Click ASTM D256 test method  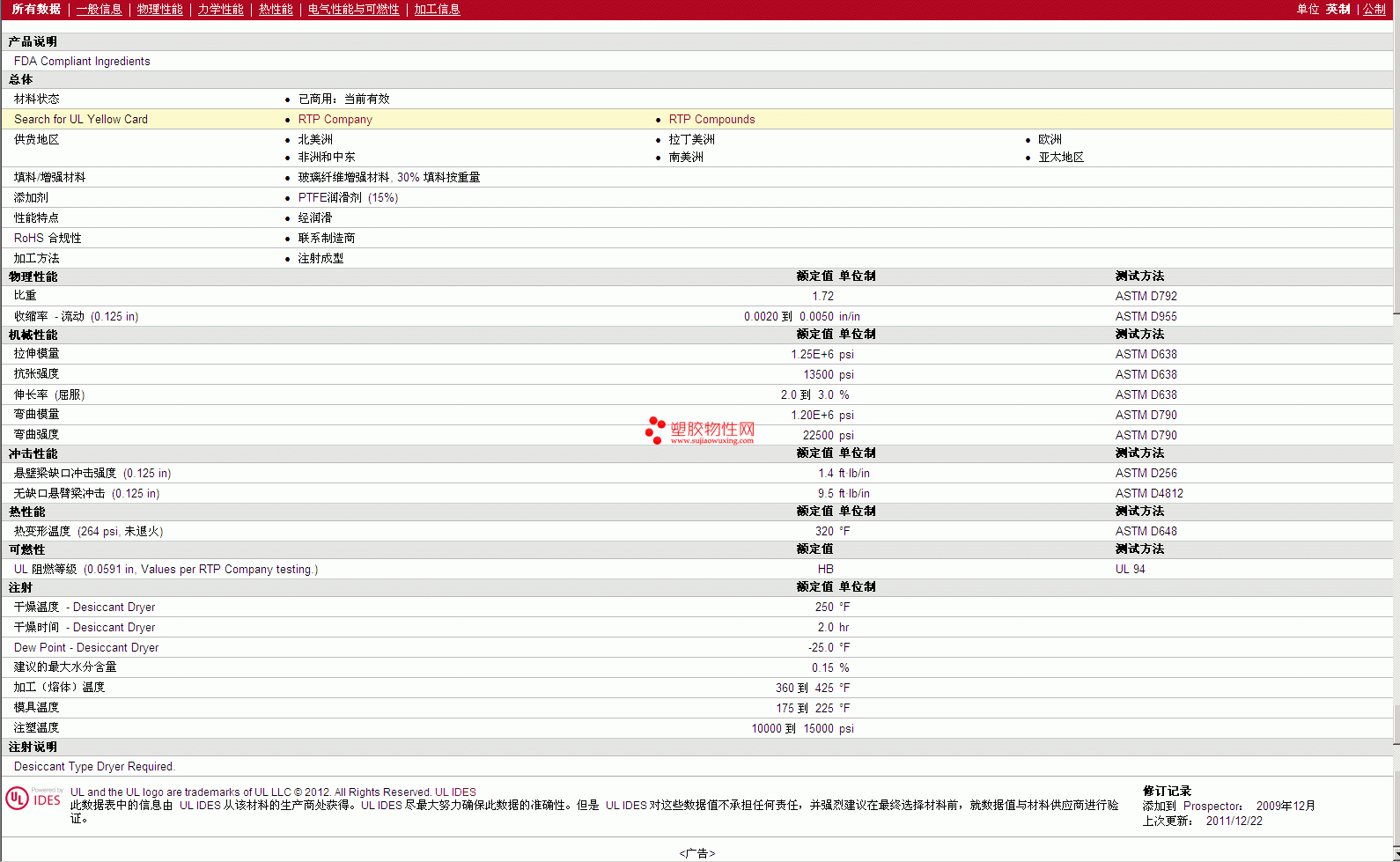pos(1146,473)
